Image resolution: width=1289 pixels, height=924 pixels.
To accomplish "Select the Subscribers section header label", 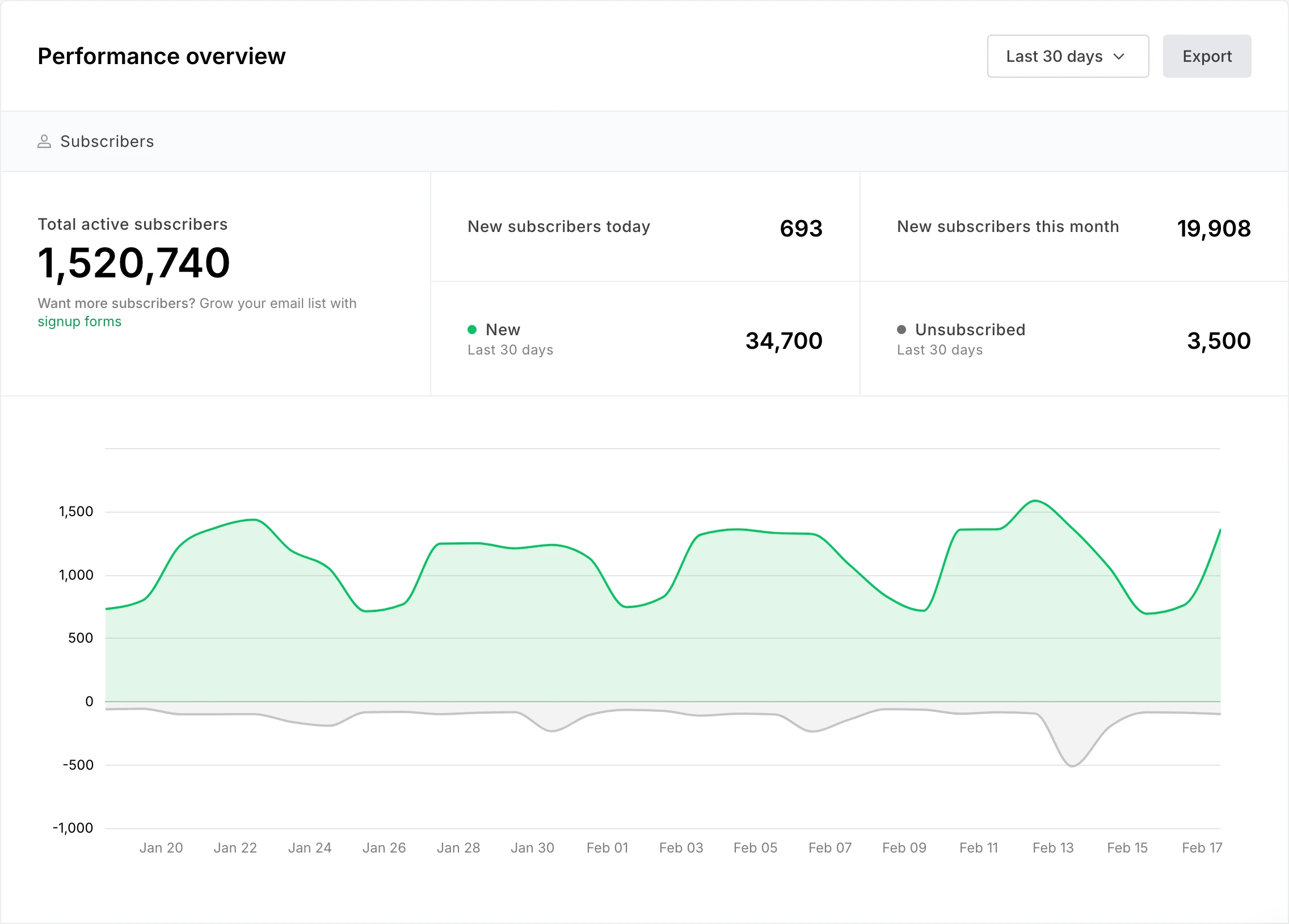I will coord(107,141).
